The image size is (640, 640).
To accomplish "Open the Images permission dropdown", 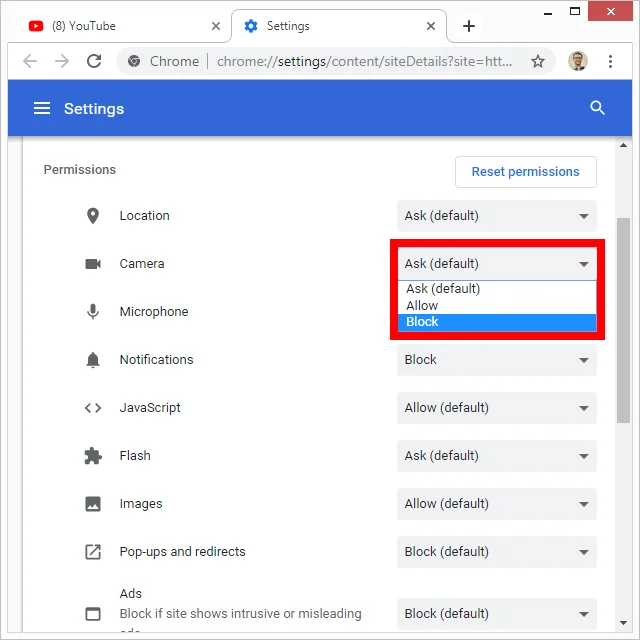I will pos(497,504).
